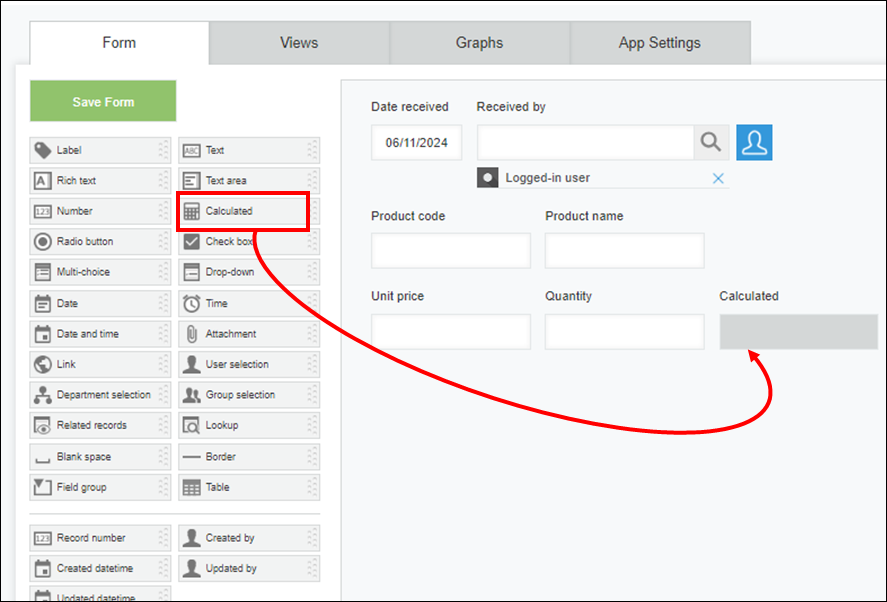Select the Drop-down field item
The width and height of the screenshot is (887, 602).
pyautogui.click(x=243, y=272)
